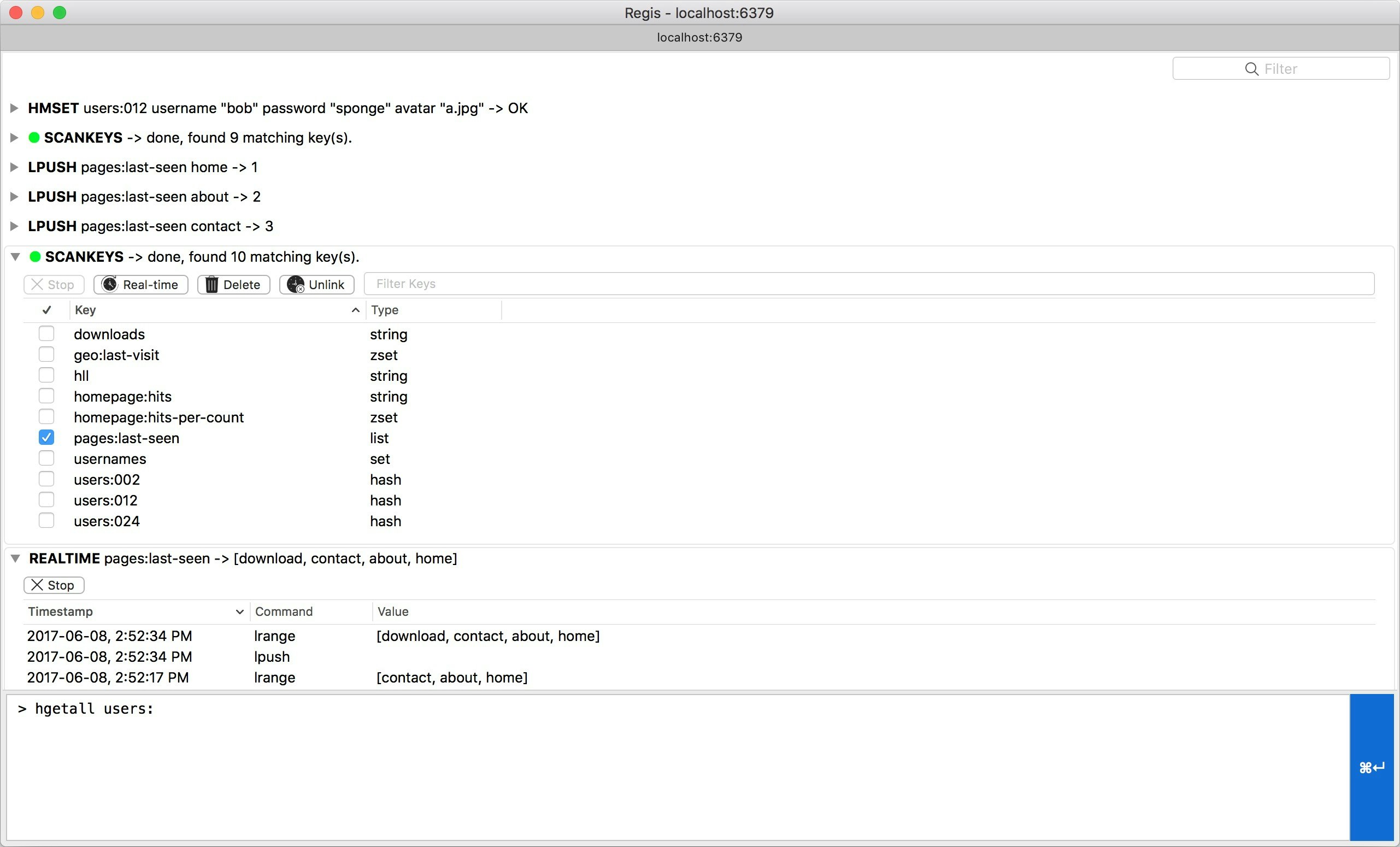Click the Delete trash can icon
This screenshot has width=1400, height=847.
[x=211, y=284]
